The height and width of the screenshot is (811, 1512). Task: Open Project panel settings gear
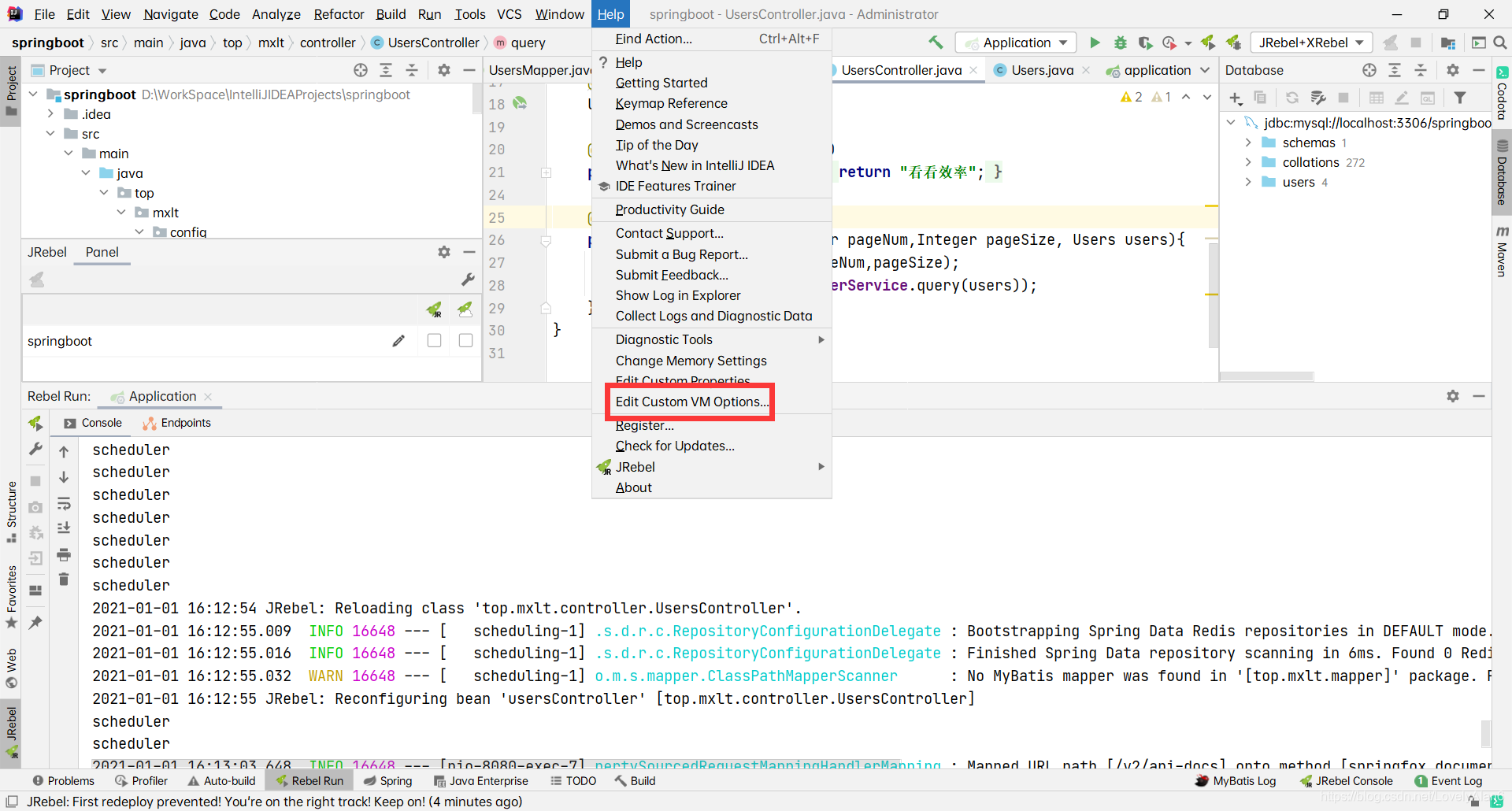[x=444, y=70]
